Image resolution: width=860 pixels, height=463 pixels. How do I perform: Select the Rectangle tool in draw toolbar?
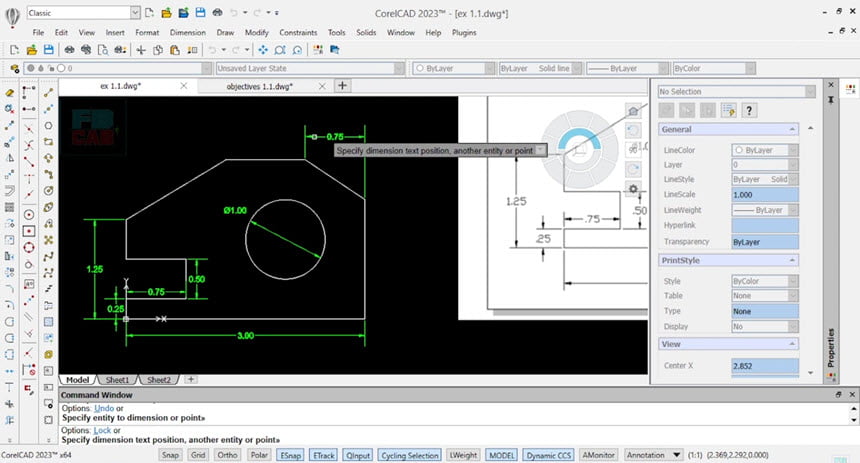[48, 142]
